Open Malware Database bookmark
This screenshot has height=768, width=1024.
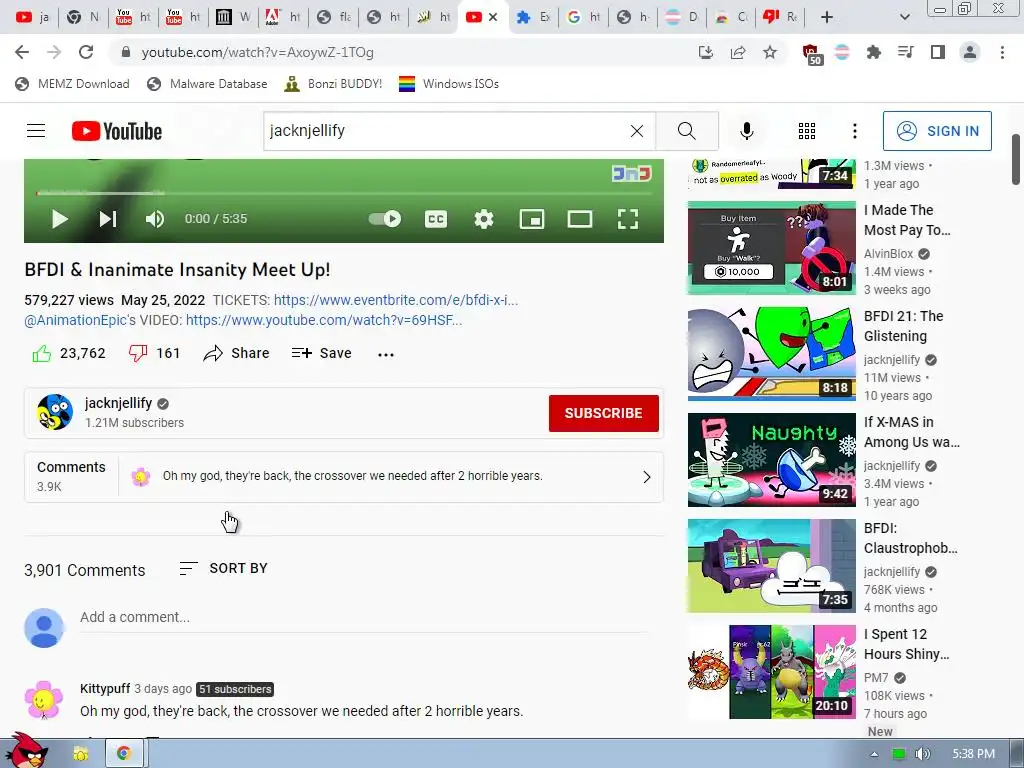pyautogui.click(x=207, y=84)
